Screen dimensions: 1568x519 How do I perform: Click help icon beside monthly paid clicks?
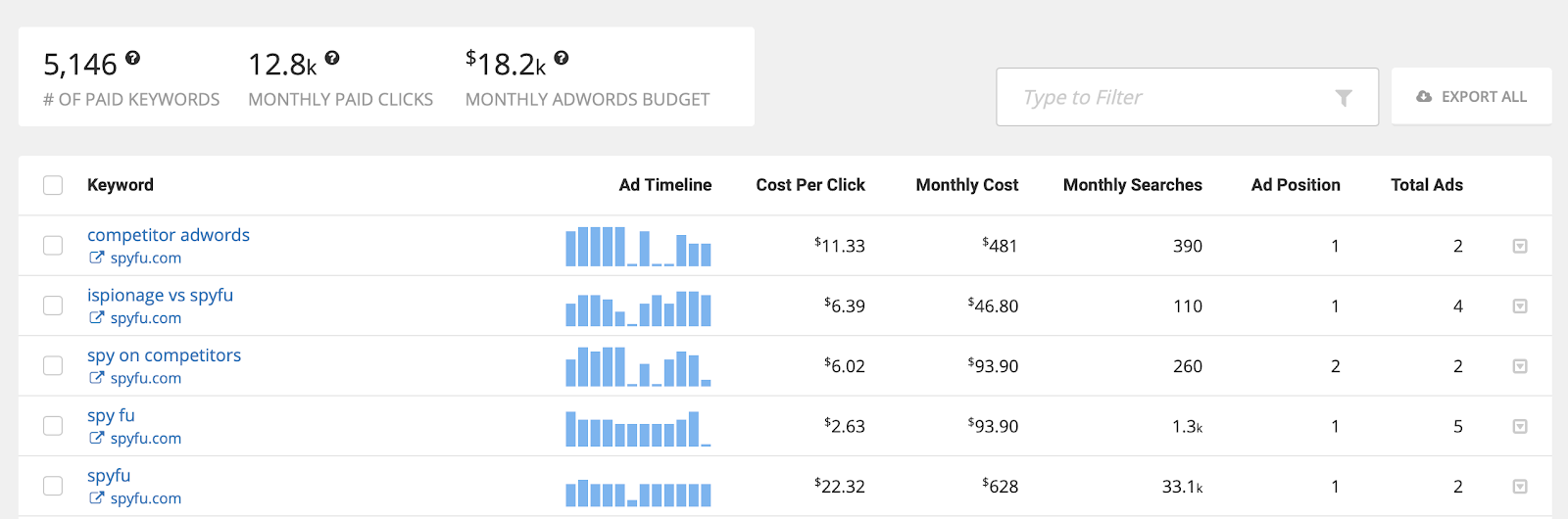(x=332, y=58)
